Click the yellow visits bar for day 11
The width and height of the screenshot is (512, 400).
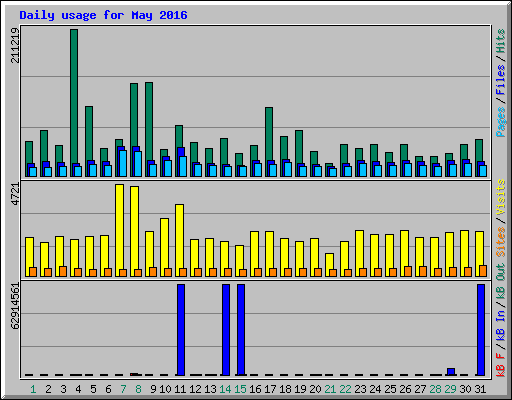pyautogui.click(x=179, y=237)
